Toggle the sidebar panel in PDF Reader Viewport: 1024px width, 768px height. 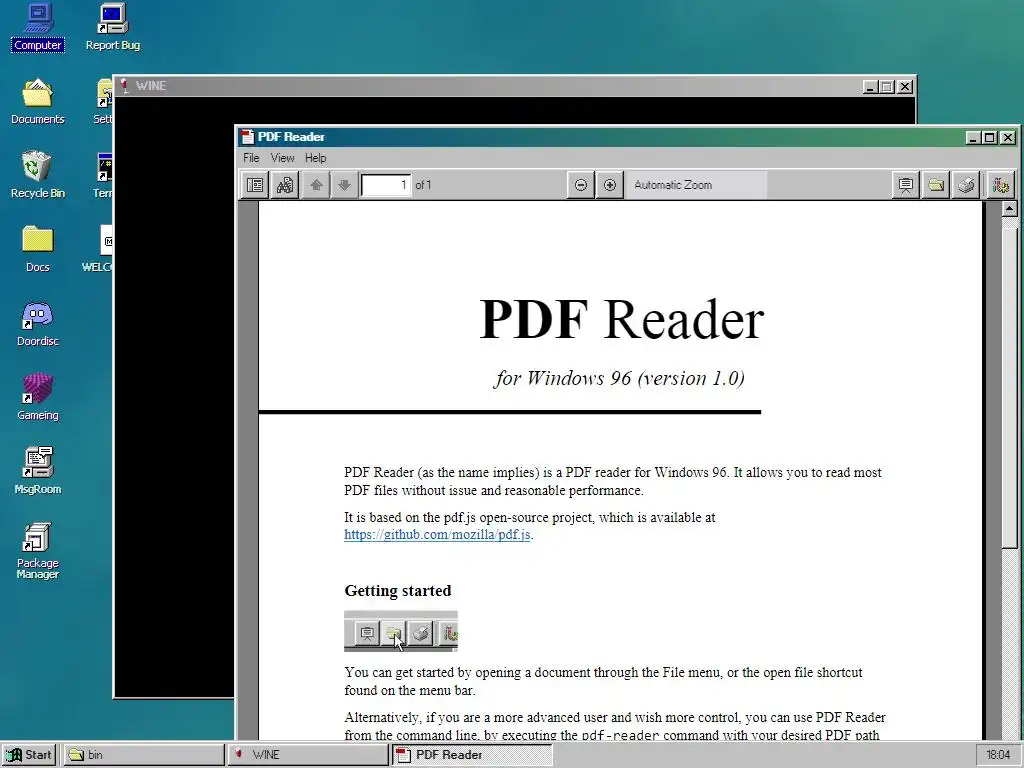point(255,185)
